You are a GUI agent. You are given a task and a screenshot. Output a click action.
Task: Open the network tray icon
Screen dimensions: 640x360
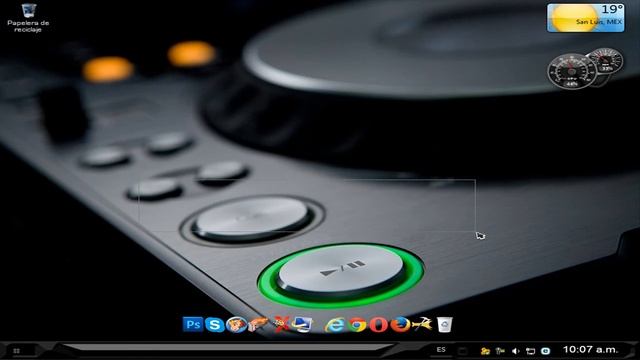pyautogui.click(x=500, y=351)
